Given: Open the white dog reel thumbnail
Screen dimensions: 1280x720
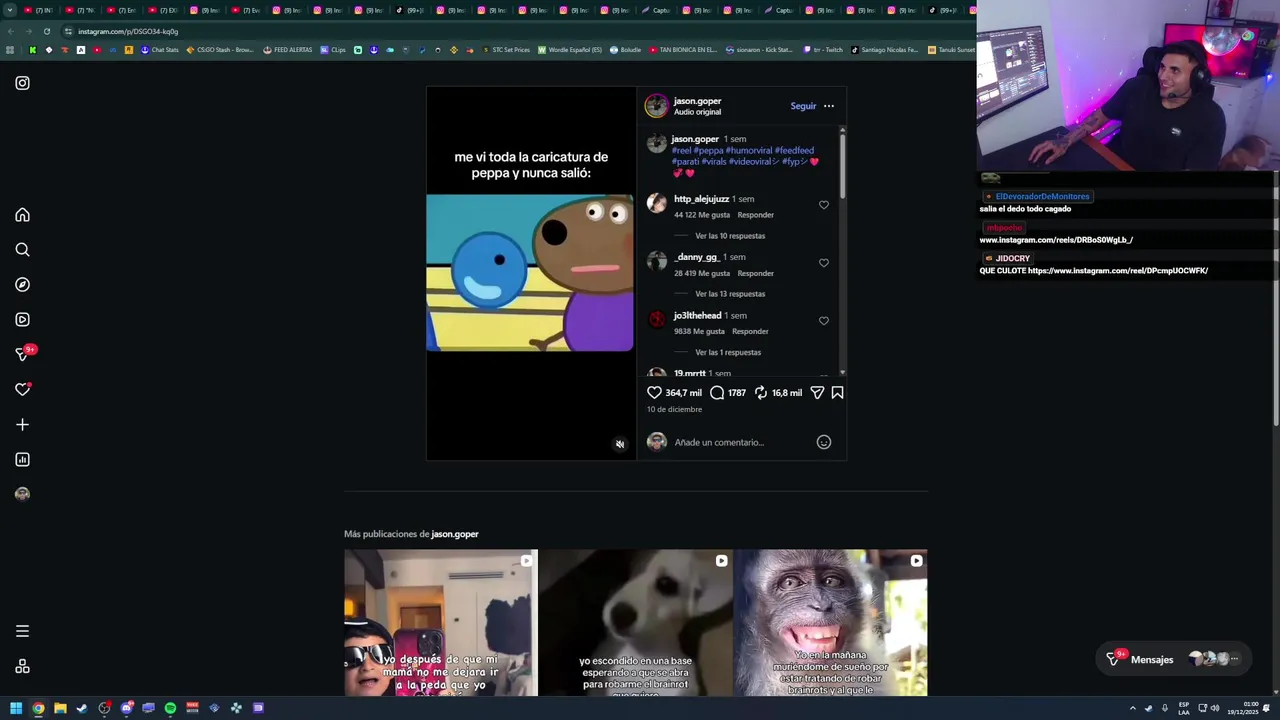Looking at the screenshot, I should [636, 623].
